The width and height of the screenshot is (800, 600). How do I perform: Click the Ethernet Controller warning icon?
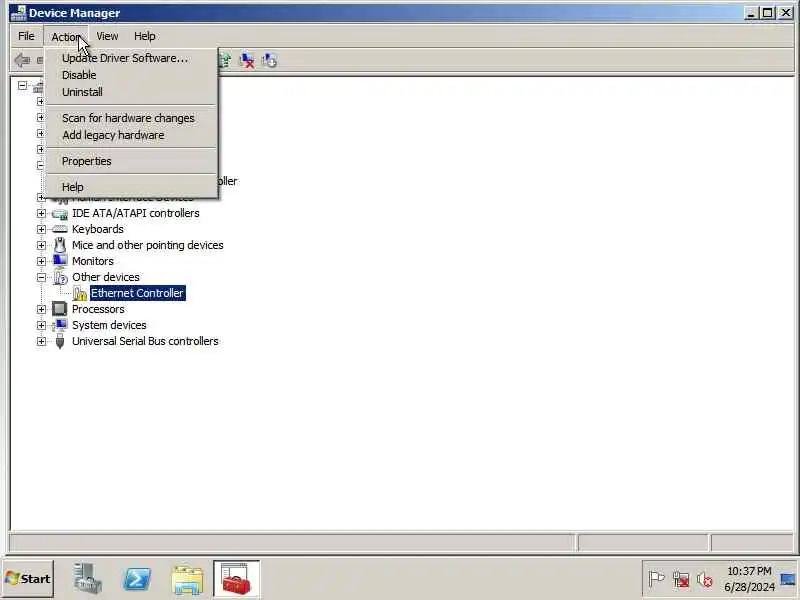pyautogui.click(x=80, y=293)
